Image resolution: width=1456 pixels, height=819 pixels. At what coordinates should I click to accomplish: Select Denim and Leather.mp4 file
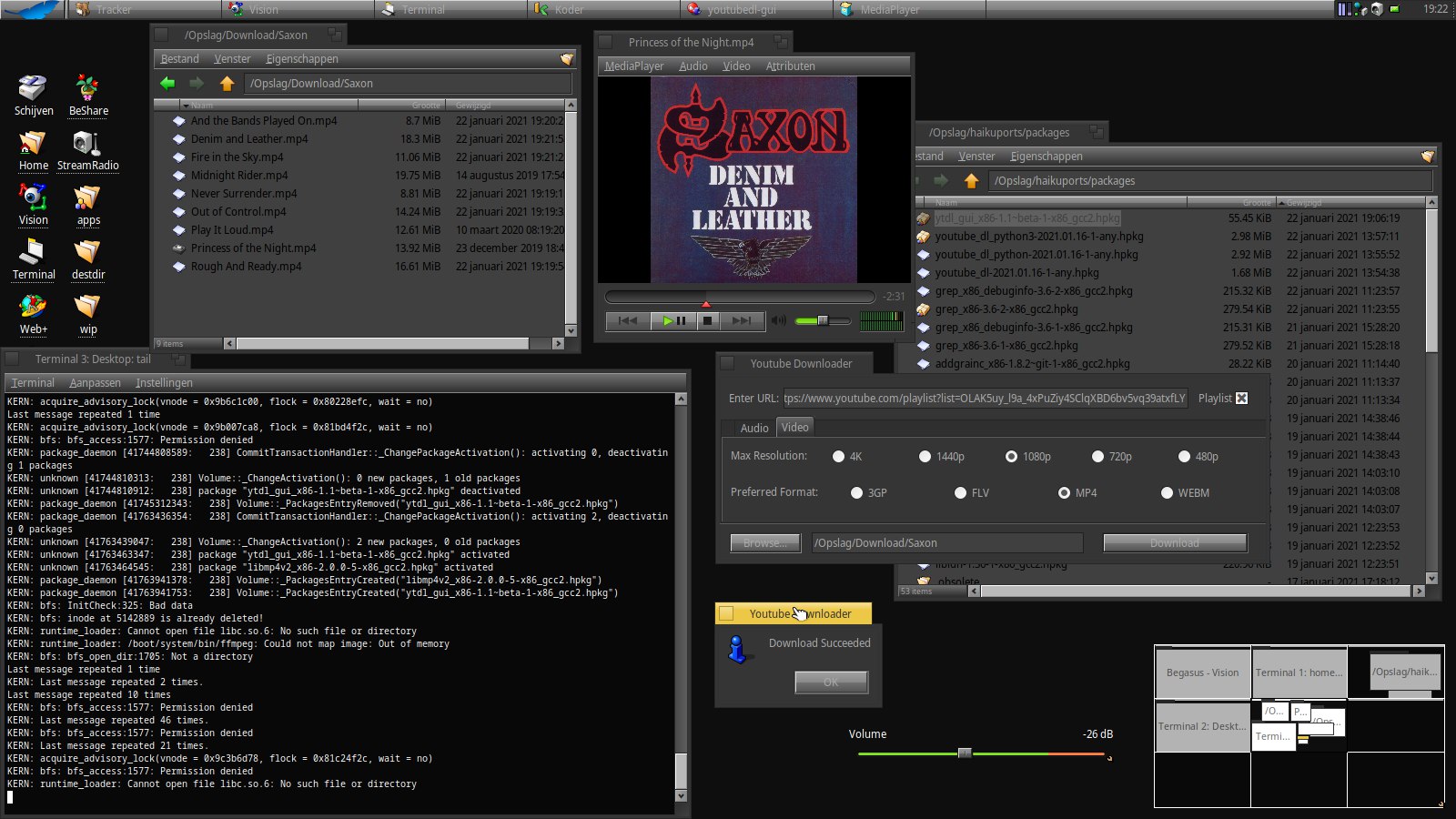coord(249,138)
